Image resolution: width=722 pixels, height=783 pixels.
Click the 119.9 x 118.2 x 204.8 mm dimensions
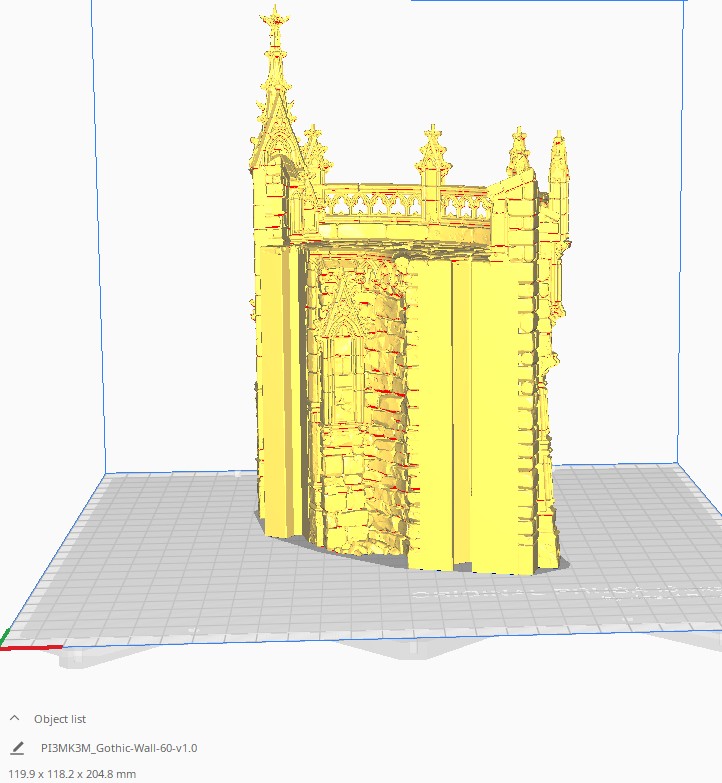72,774
